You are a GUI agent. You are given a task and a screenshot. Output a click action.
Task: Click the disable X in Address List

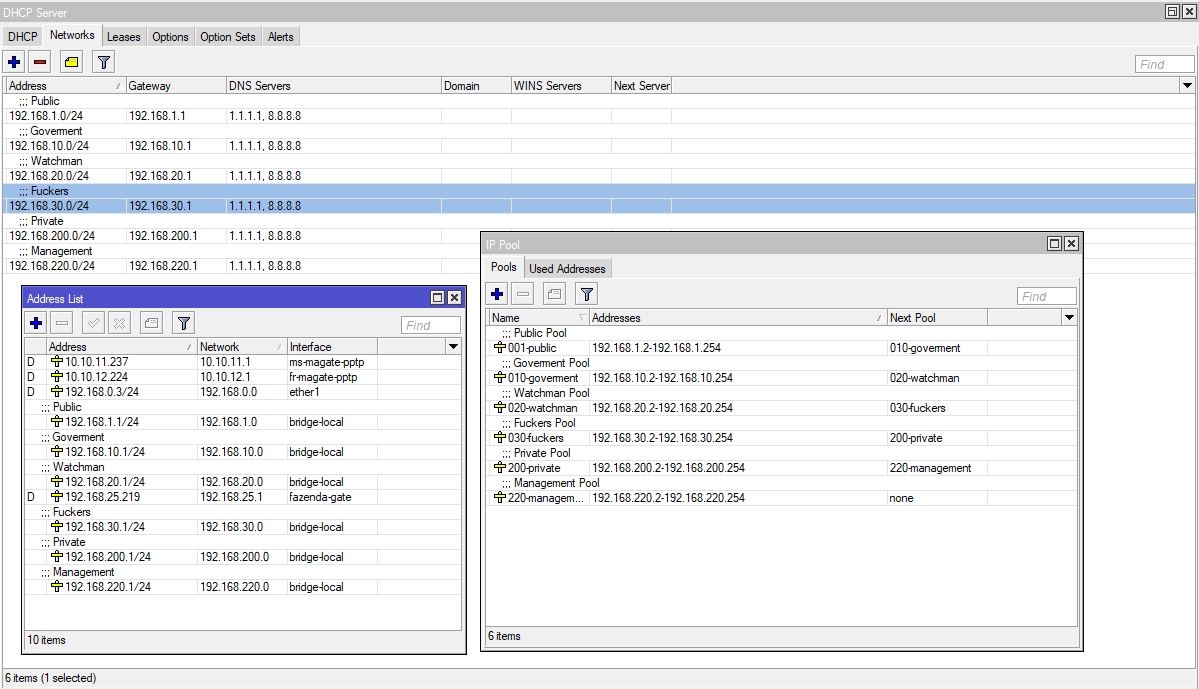(x=119, y=323)
